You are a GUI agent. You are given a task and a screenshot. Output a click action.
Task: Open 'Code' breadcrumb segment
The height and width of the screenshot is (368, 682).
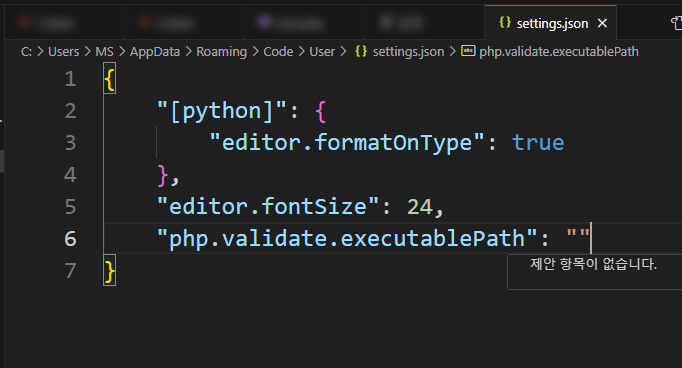pyautogui.click(x=278, y=52)
